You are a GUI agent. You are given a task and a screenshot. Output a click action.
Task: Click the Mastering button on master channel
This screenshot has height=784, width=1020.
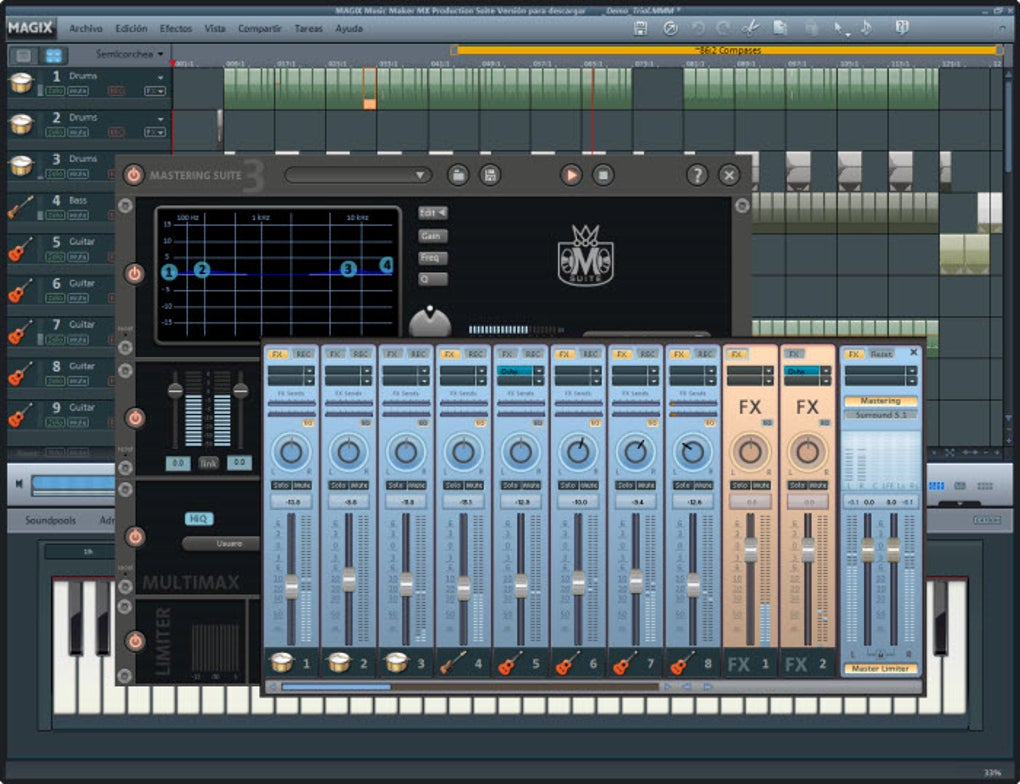pos(880,401)
